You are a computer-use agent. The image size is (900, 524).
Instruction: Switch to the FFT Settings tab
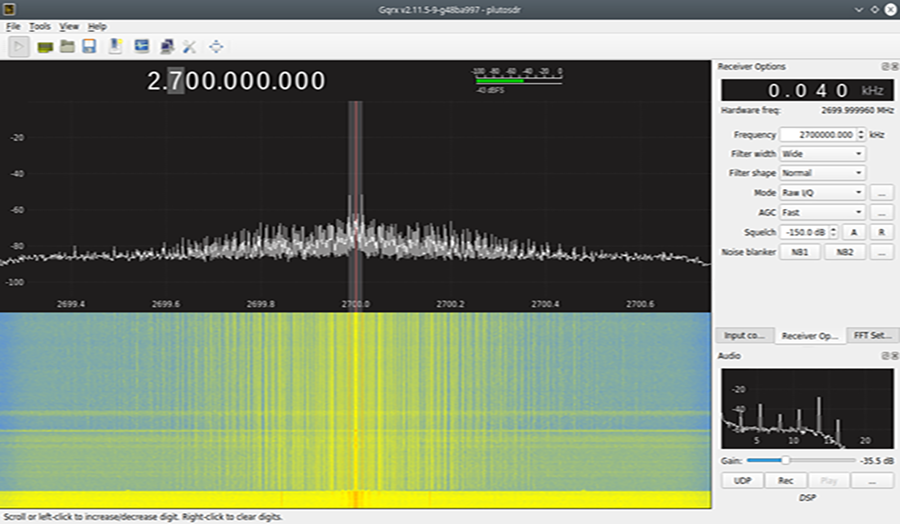click(872, 336)
